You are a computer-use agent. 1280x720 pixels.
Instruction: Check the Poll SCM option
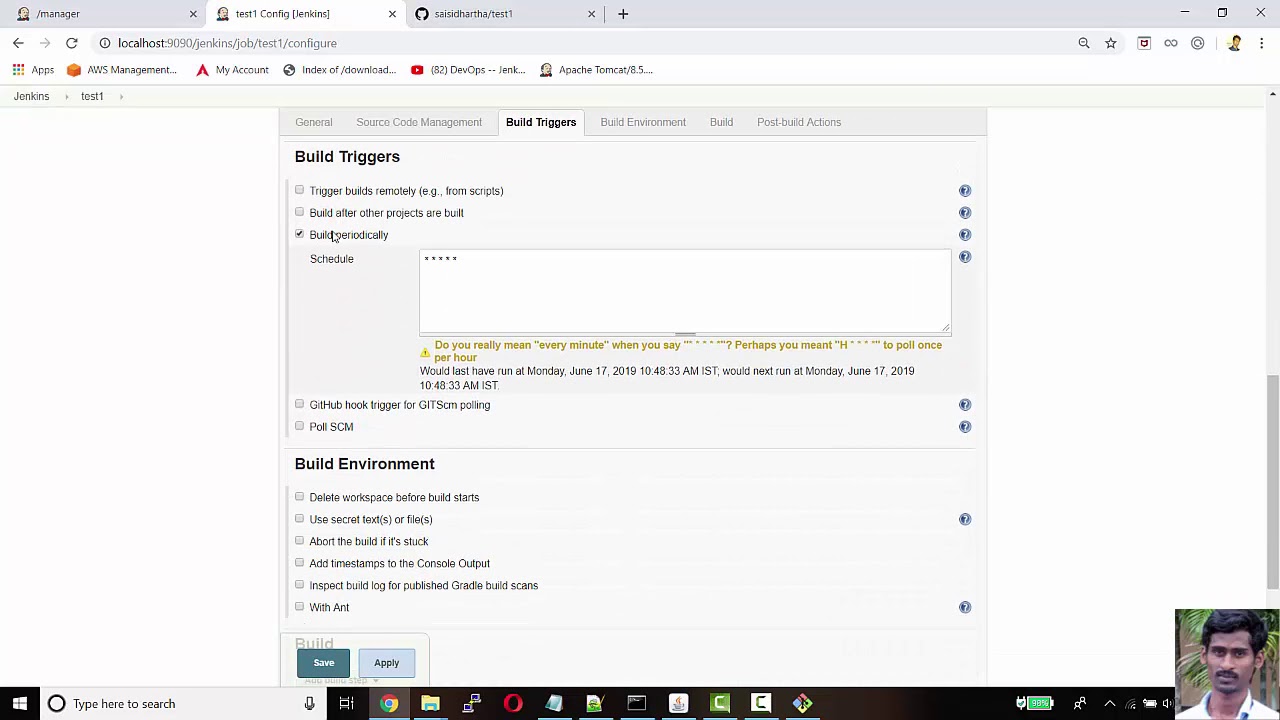point(299,426)
